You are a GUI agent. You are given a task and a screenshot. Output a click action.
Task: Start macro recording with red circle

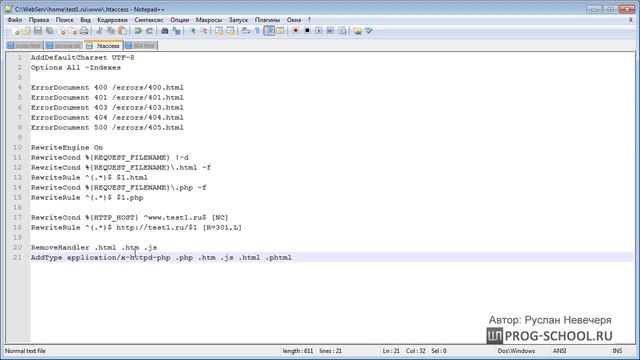(296, 31)
